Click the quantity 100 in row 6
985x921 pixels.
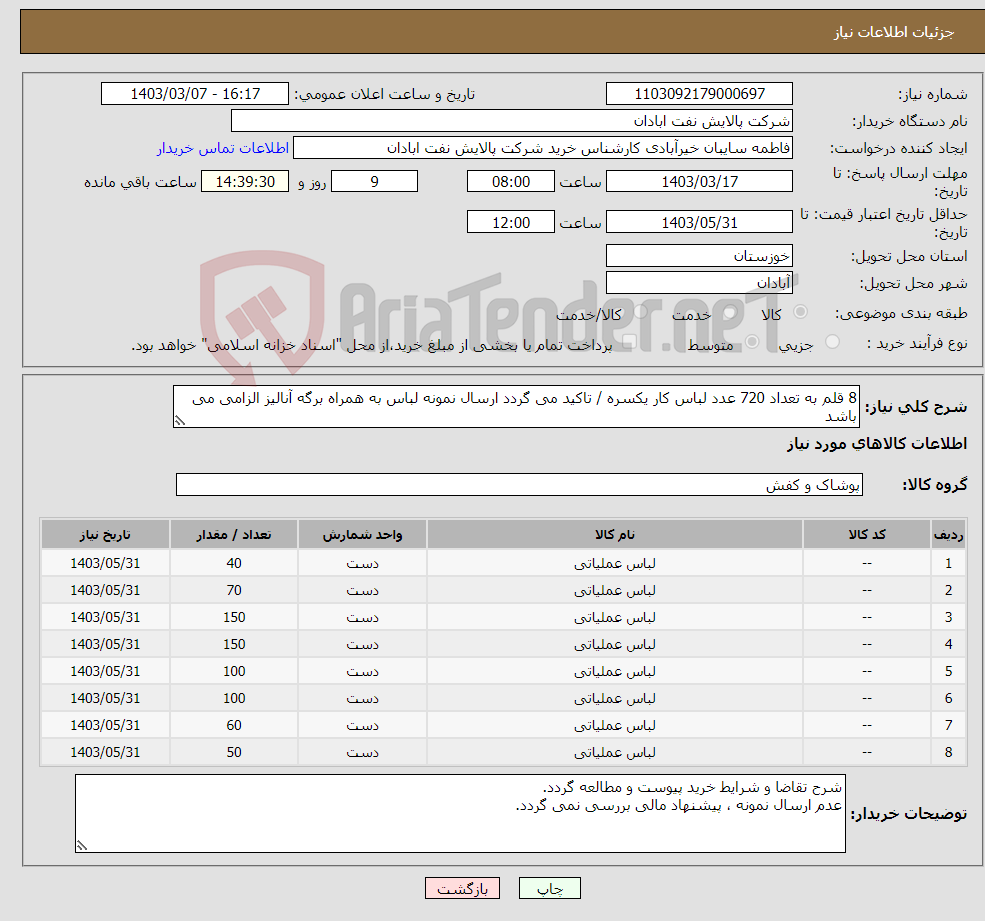click(234, 699)
